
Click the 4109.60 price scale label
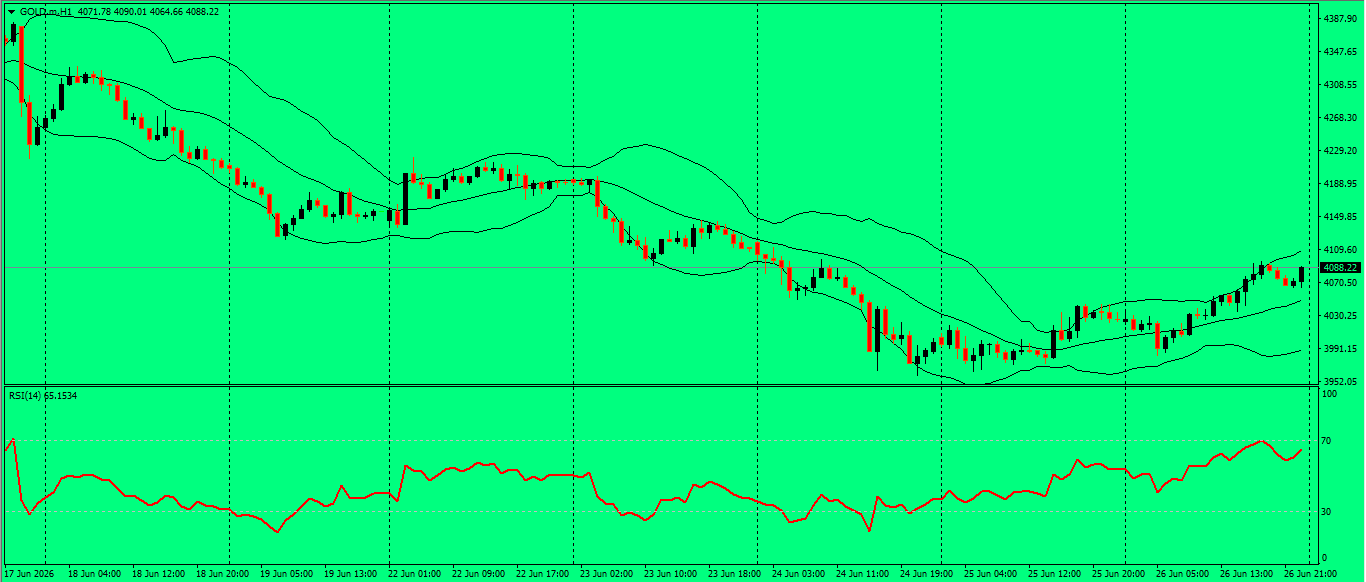coord(1339,250)
